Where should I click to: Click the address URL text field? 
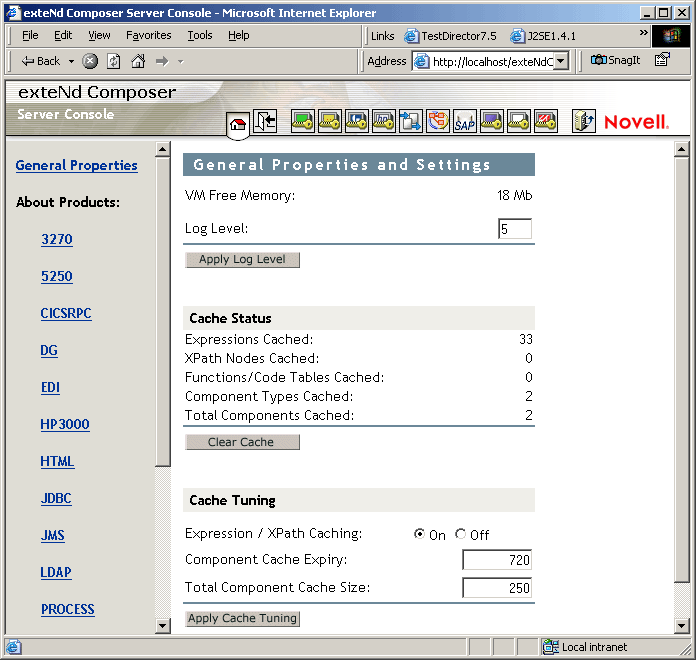click(485, 61)
